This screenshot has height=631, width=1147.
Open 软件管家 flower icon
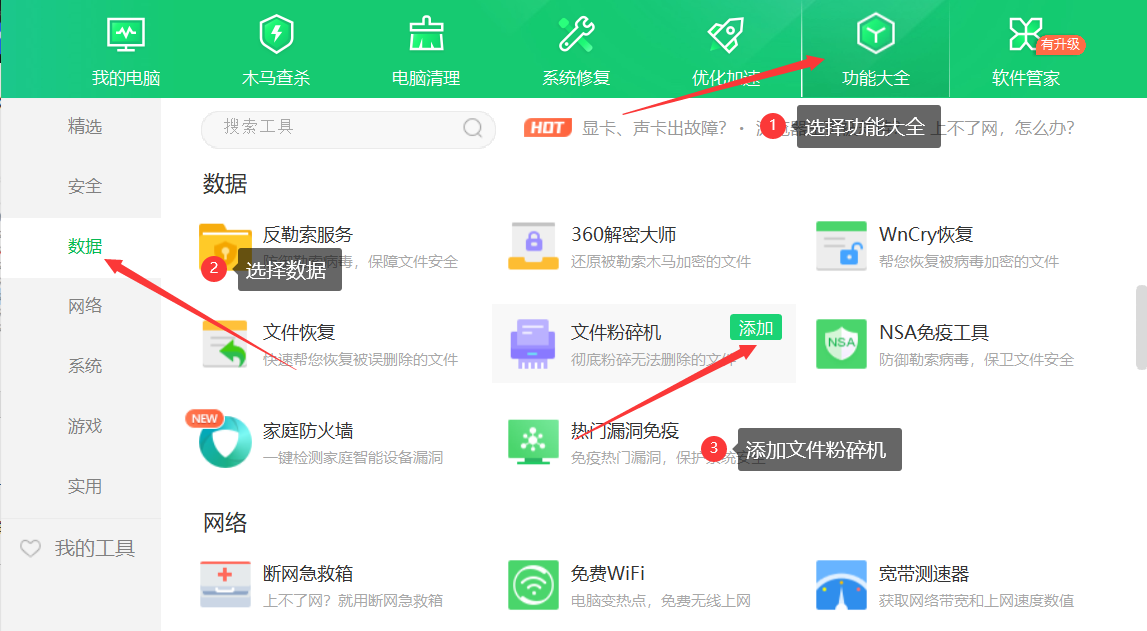pos(1025,34)
